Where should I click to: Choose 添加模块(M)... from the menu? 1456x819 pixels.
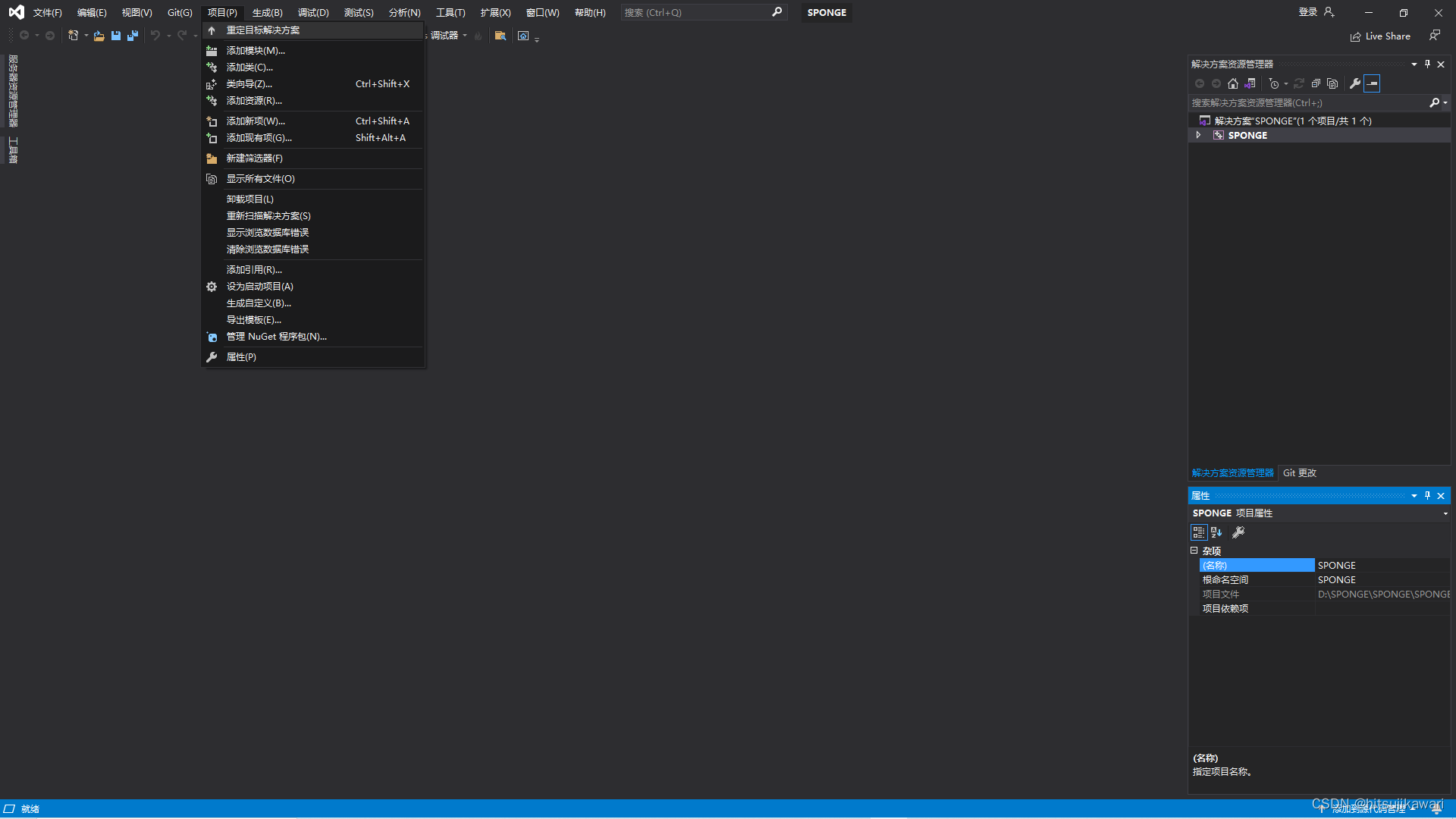click(312, 51)
